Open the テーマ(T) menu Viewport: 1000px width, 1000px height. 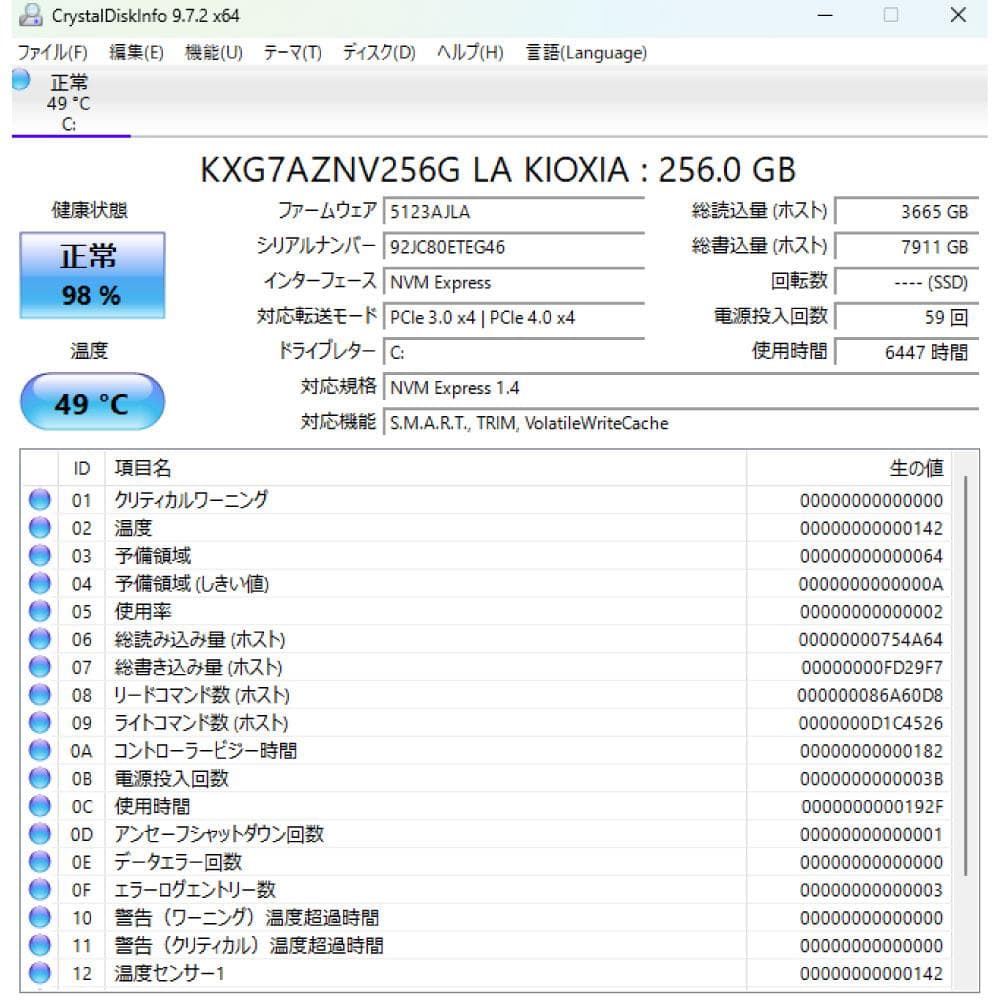(292, 52)
